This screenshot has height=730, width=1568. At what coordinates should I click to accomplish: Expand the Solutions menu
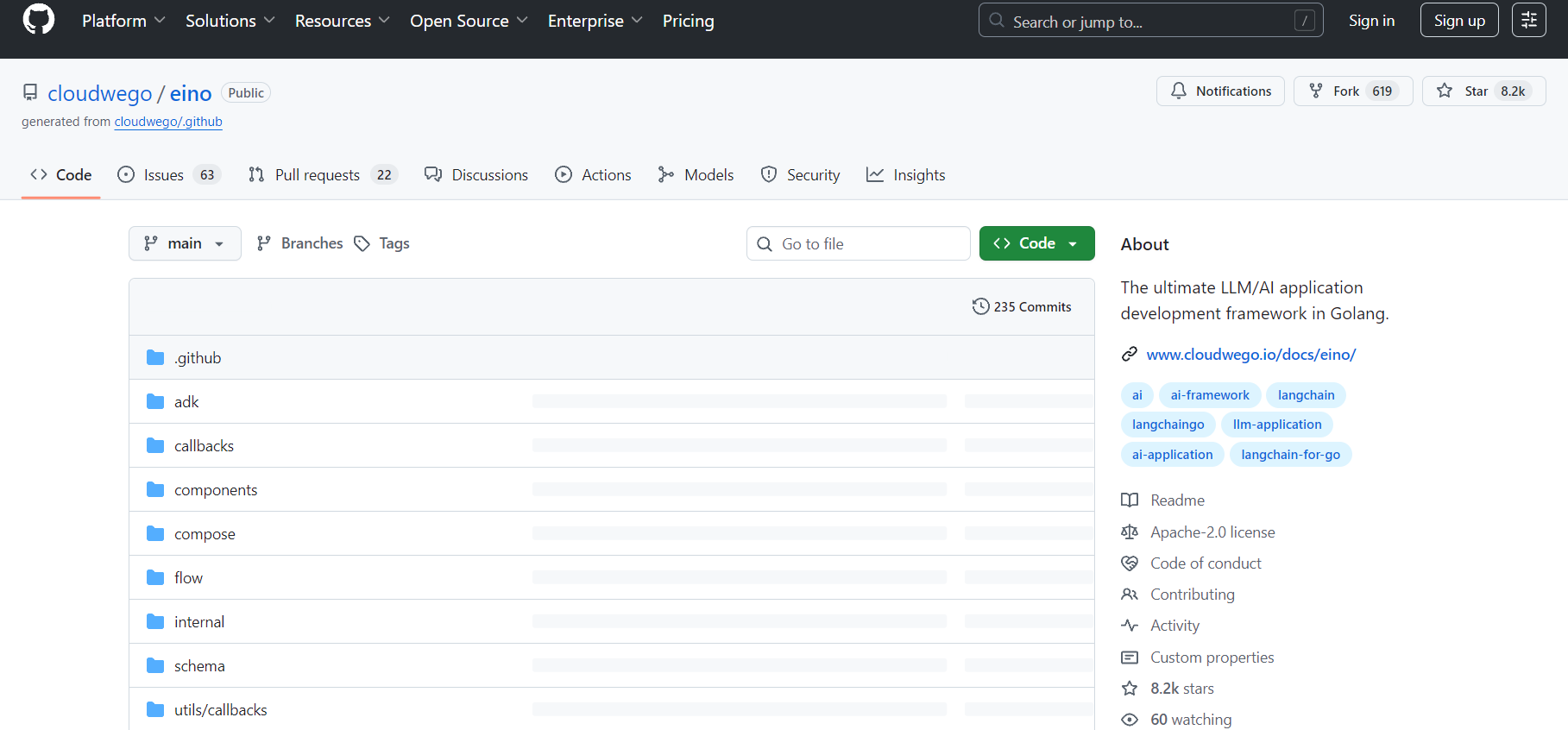tap(230, 21)
